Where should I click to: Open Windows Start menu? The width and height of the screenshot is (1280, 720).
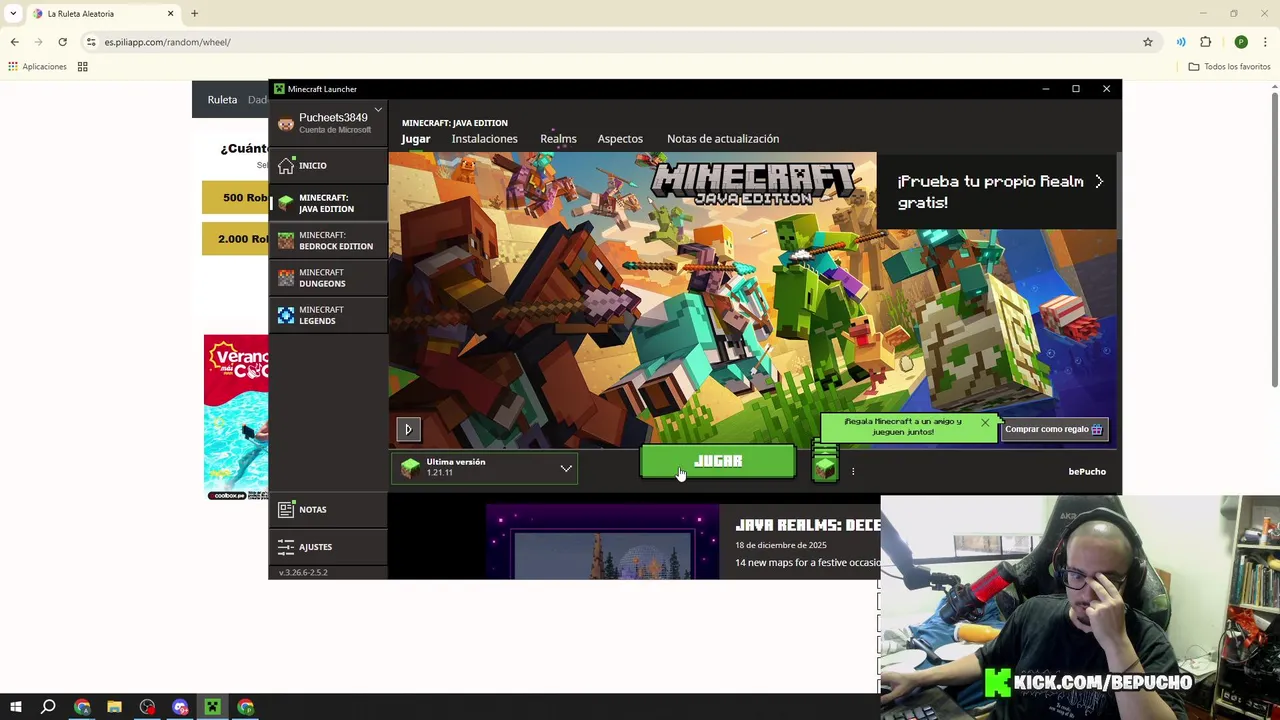[16, 707]
